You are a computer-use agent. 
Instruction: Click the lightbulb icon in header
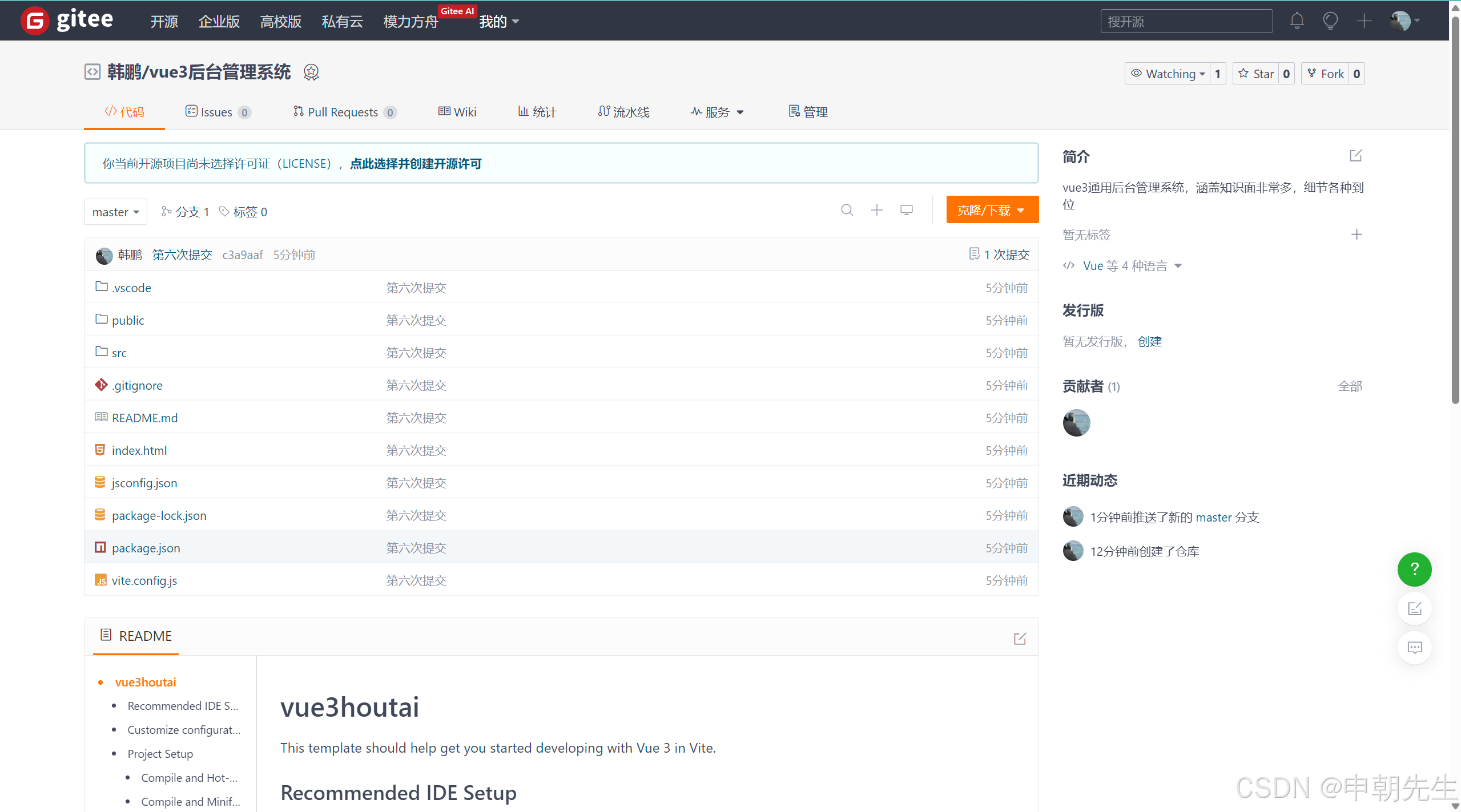[x=1330, y=21]
